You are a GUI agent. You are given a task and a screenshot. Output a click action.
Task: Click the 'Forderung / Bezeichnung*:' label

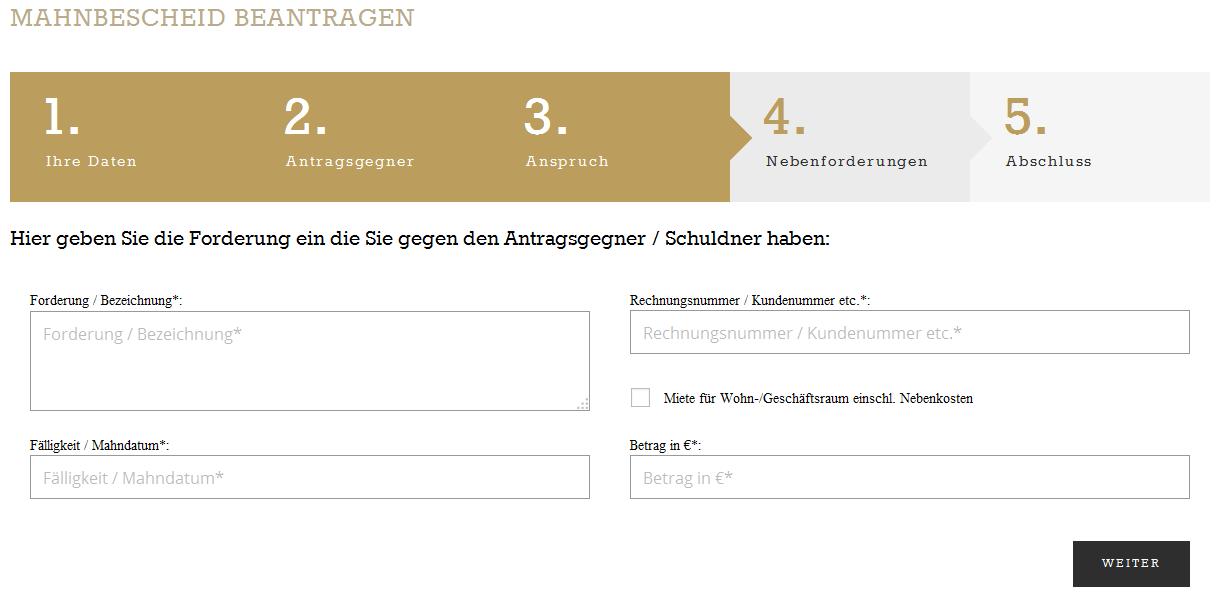tap(106, 300)
